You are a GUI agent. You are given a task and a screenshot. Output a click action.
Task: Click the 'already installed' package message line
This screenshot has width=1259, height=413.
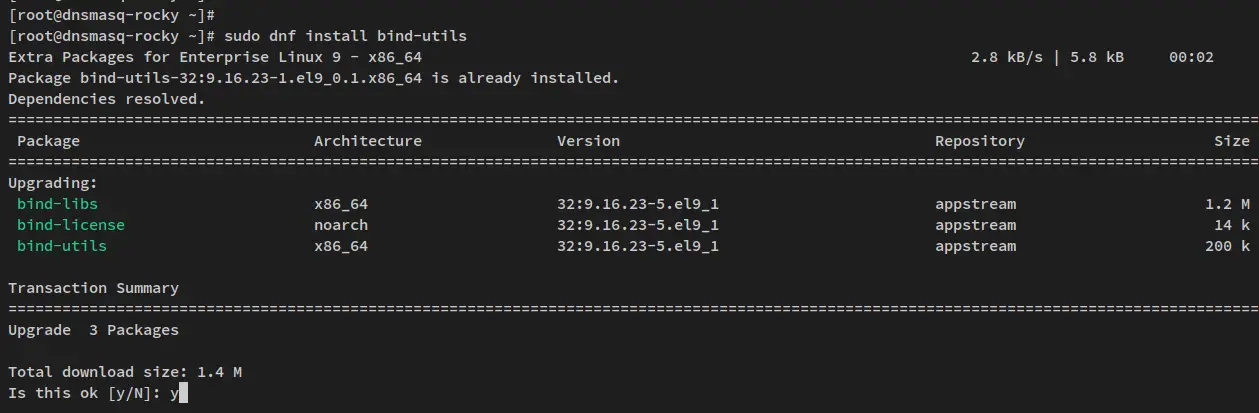pyautogui.click(x=313, y=78)
